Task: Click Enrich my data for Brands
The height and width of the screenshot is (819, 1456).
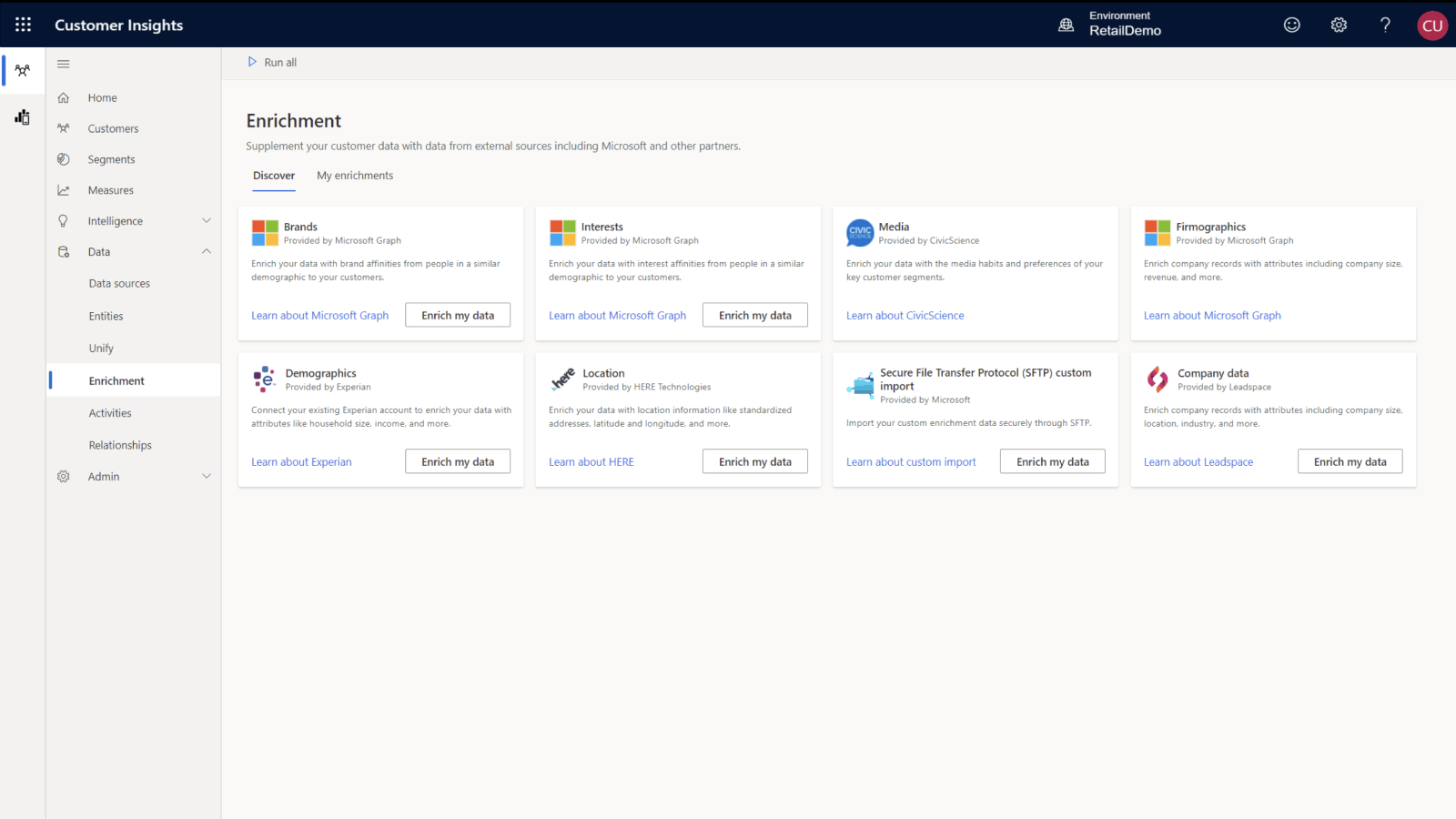Action: coord(458,315)
